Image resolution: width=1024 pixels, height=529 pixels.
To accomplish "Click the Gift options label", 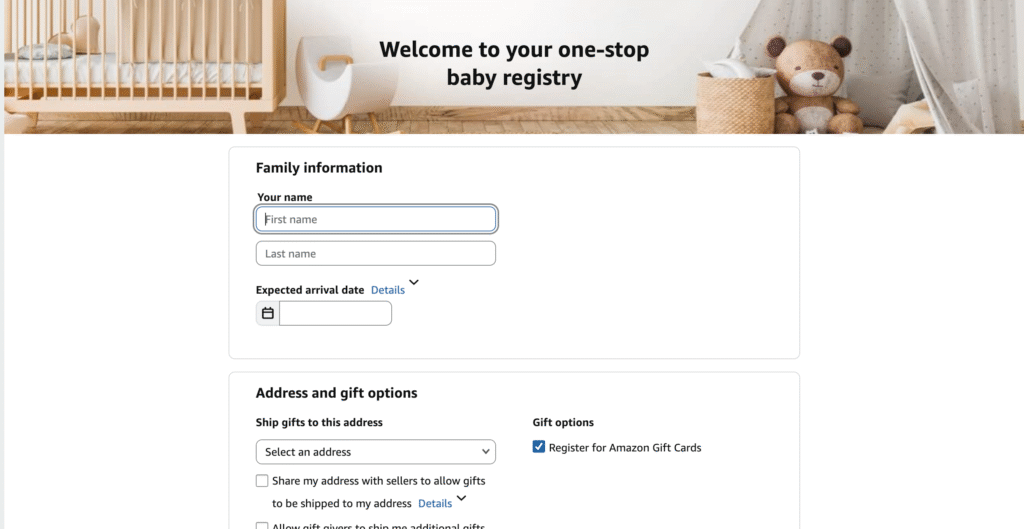I will (x=563, y=423).
